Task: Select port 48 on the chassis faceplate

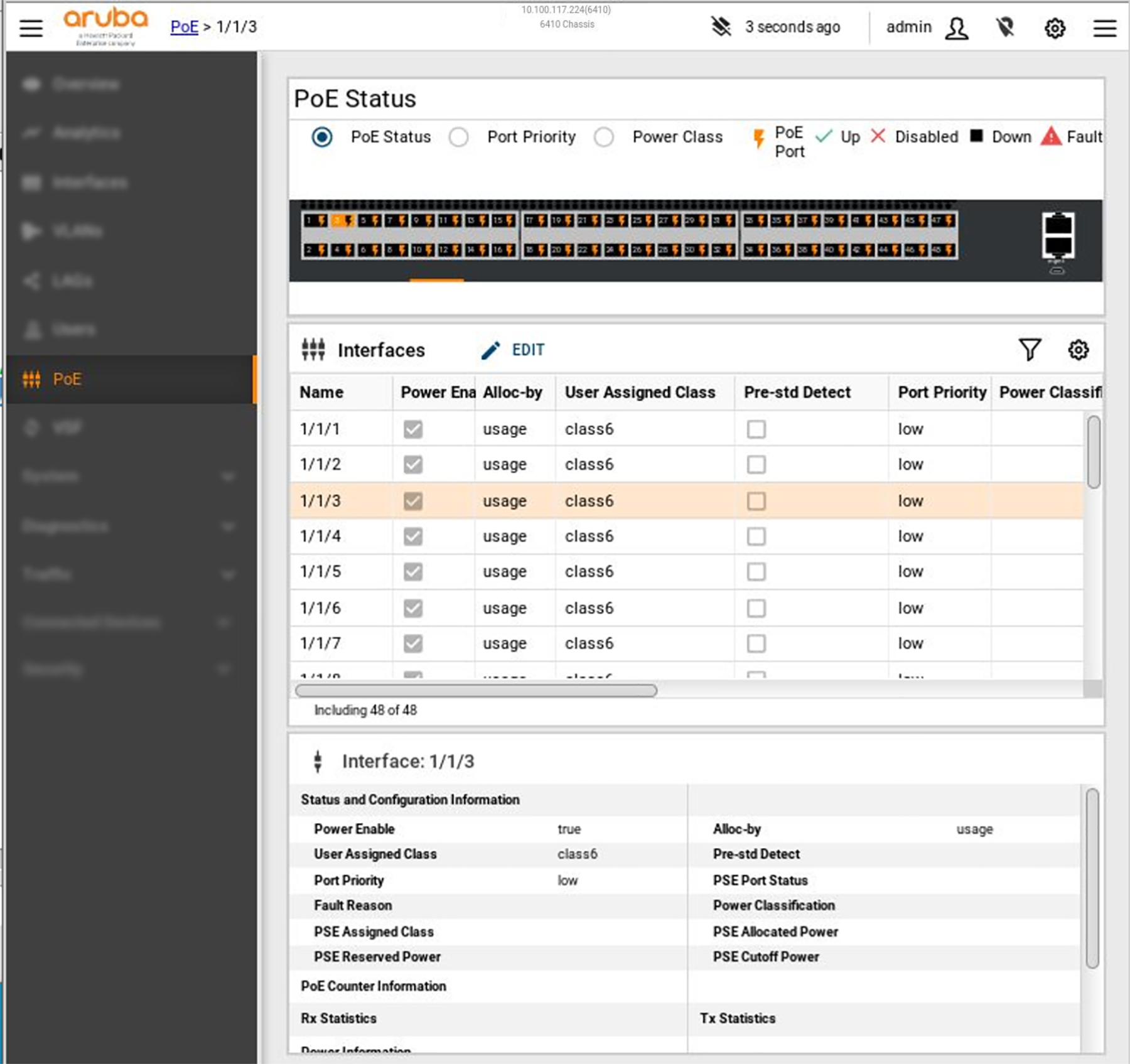Action: (x=943, y=250)
